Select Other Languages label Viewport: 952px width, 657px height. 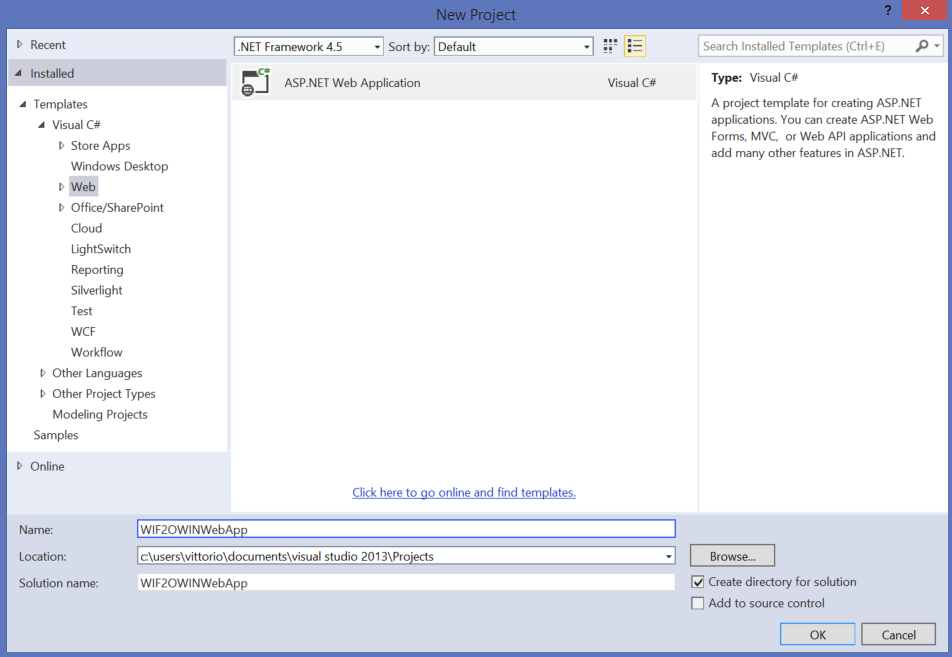pos(97,373)
